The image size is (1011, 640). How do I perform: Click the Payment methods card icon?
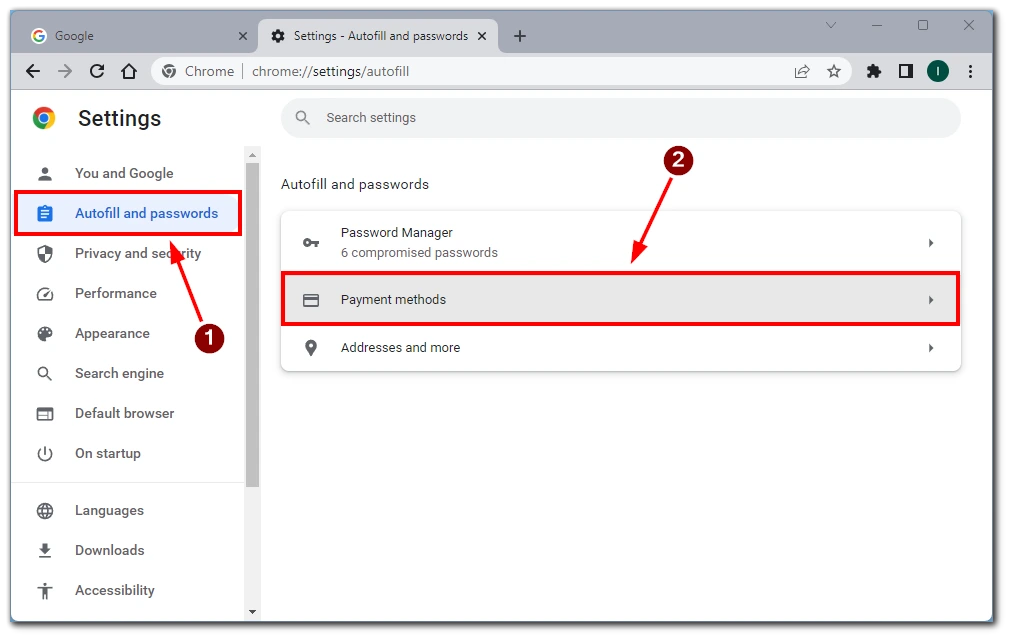[x=311, y=300]
